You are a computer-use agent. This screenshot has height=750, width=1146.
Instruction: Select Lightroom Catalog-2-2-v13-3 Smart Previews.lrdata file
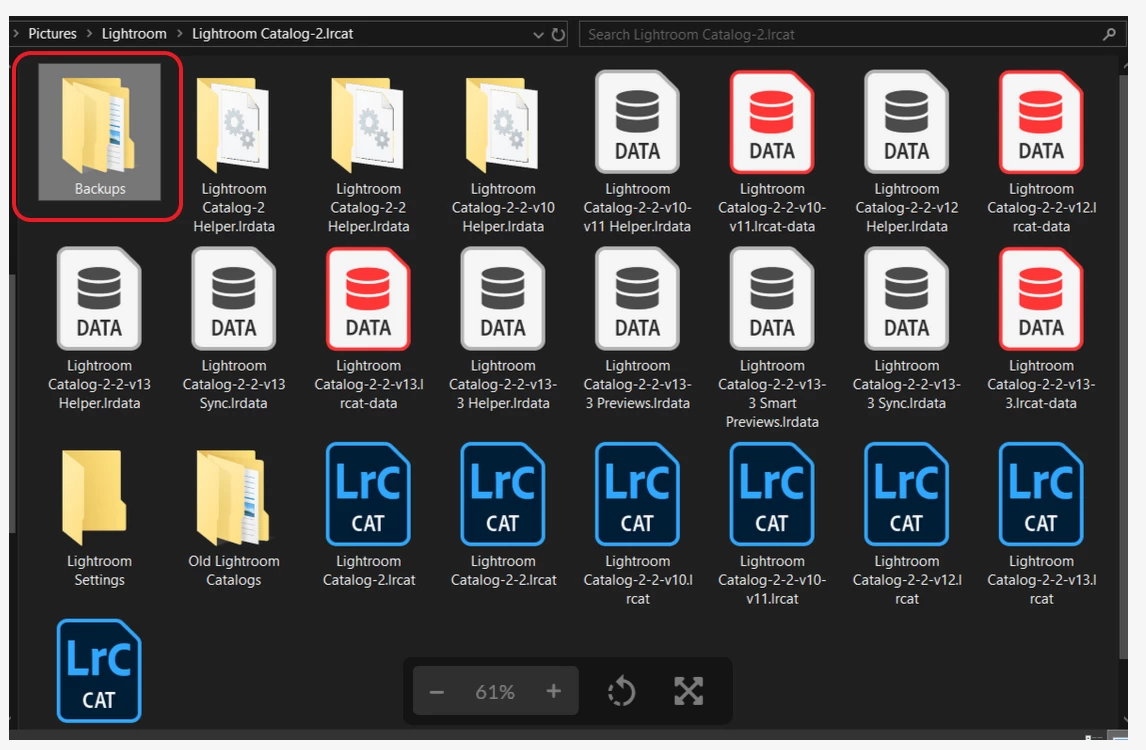[x=772, y=339]
